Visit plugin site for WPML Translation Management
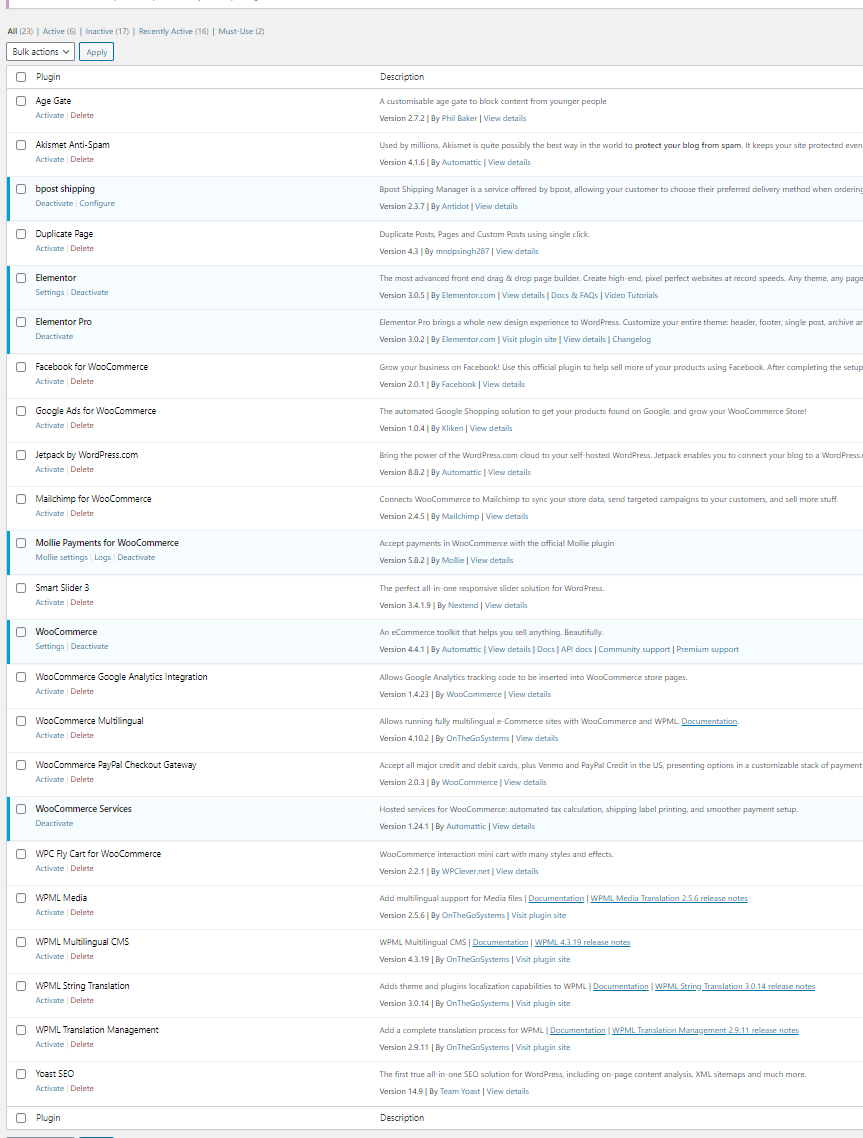Viewport: 863px width, 1138px height. 543,1047
